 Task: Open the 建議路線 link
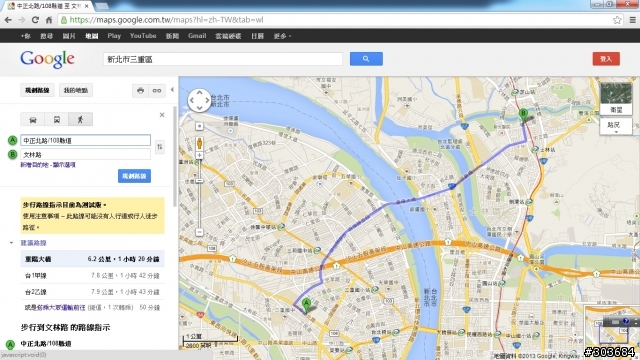coord(33,243)
